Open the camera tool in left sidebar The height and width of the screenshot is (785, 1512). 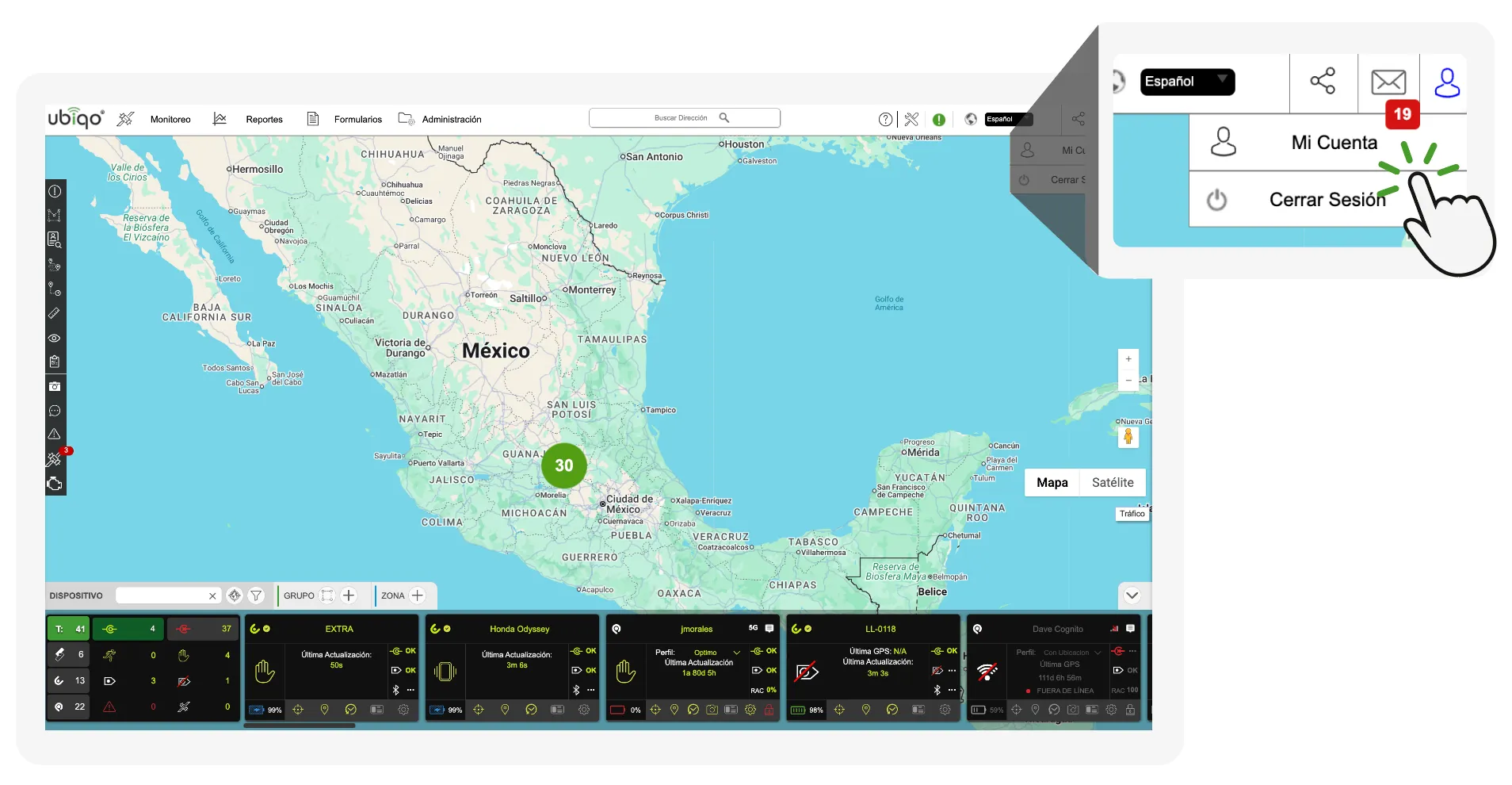(x=55, y=386)
